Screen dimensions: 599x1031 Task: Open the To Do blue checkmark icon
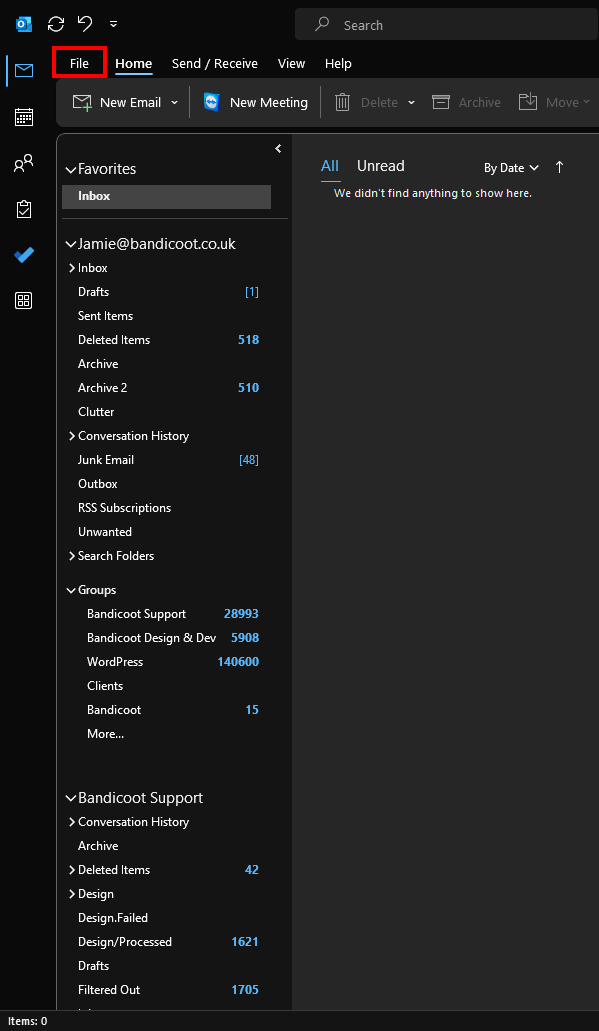(24, 255)
